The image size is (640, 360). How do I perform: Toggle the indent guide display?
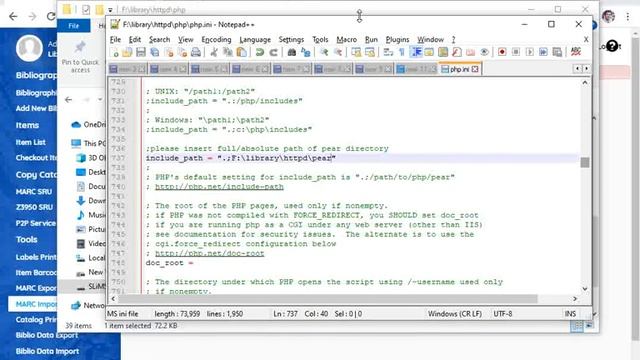[416, 52]
